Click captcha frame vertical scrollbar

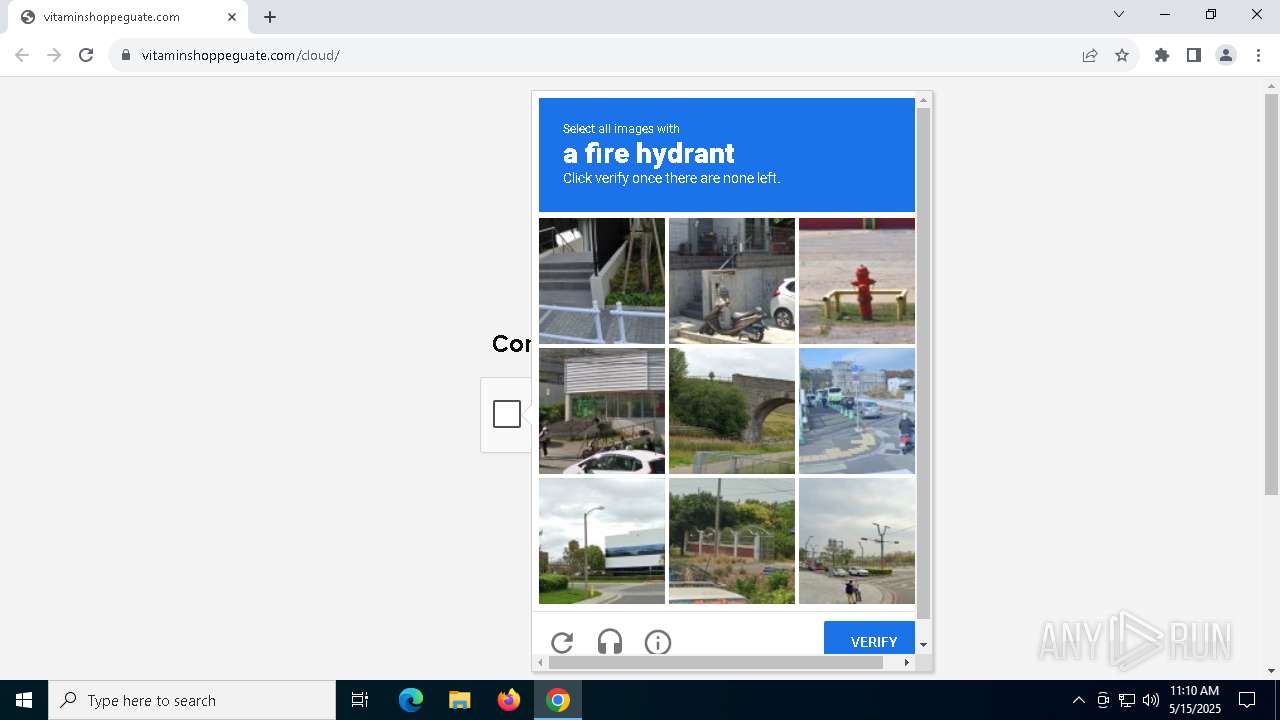(x=924, y=362)
